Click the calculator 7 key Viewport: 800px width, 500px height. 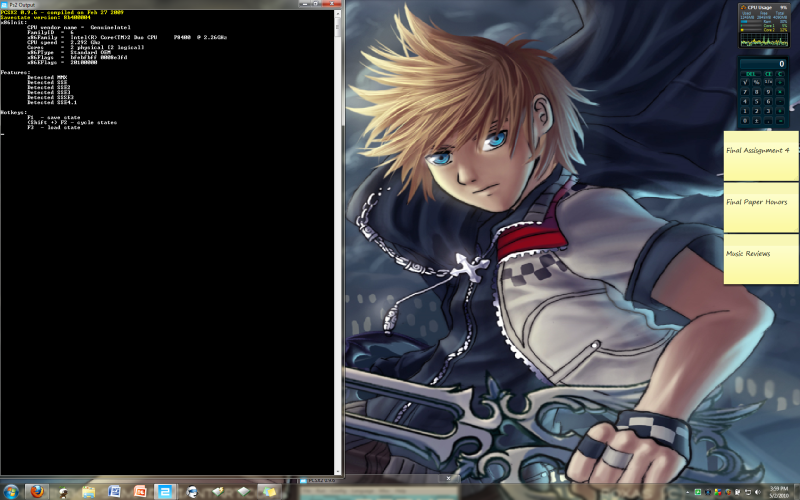click(745, 92)
